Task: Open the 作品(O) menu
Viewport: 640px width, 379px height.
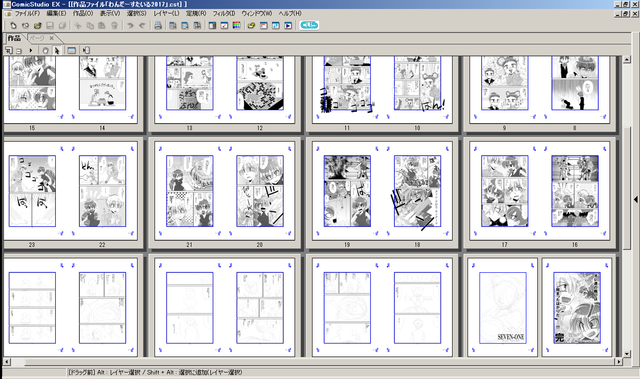Action: 83,13
